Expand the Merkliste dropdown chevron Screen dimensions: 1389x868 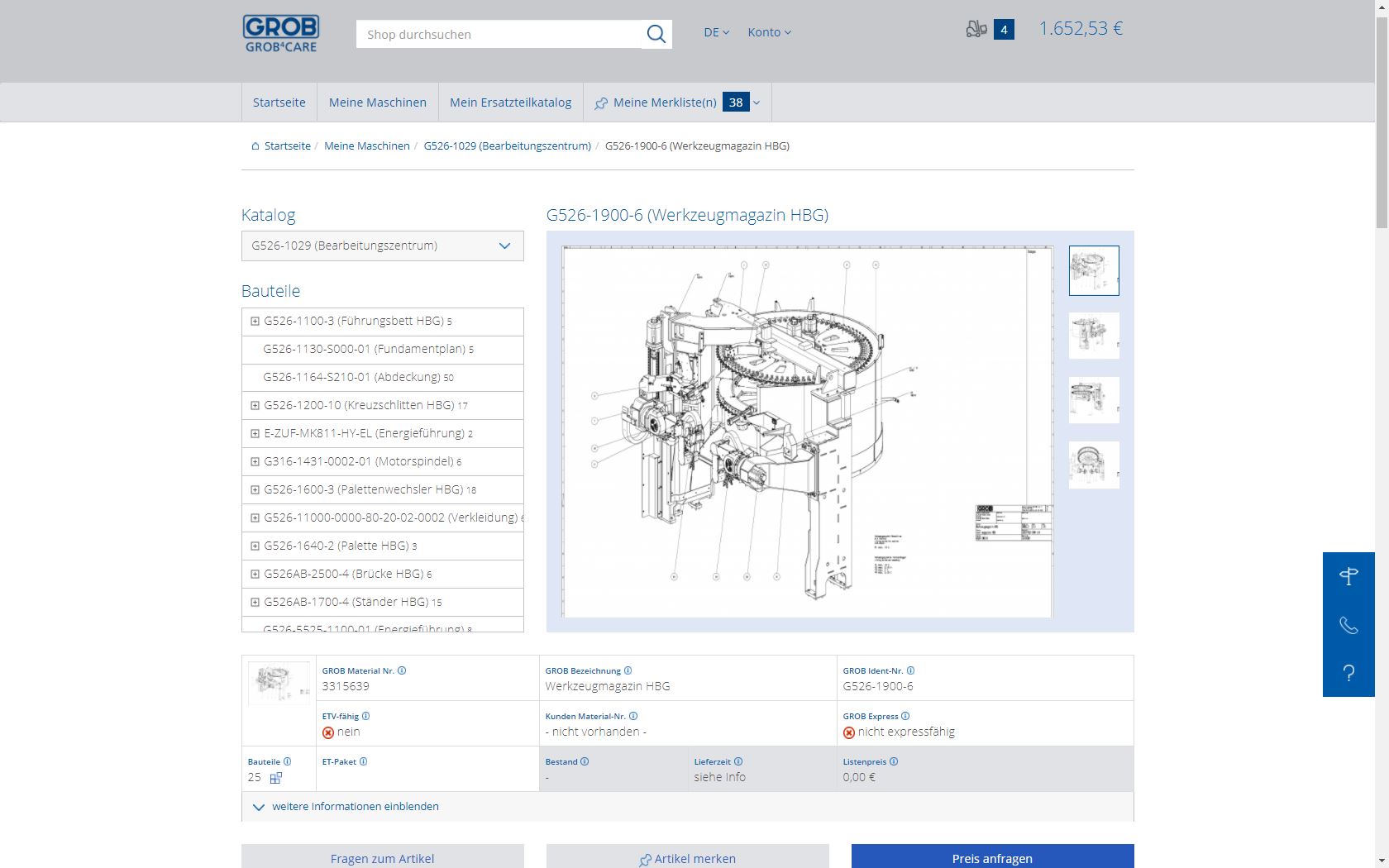[757, 103]
